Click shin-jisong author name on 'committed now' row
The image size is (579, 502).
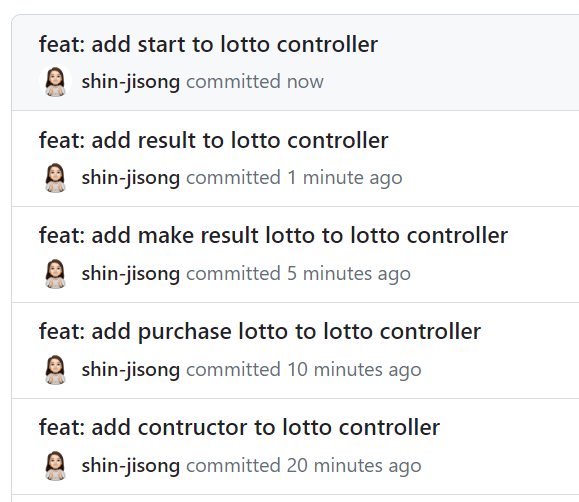pos(131,82)
